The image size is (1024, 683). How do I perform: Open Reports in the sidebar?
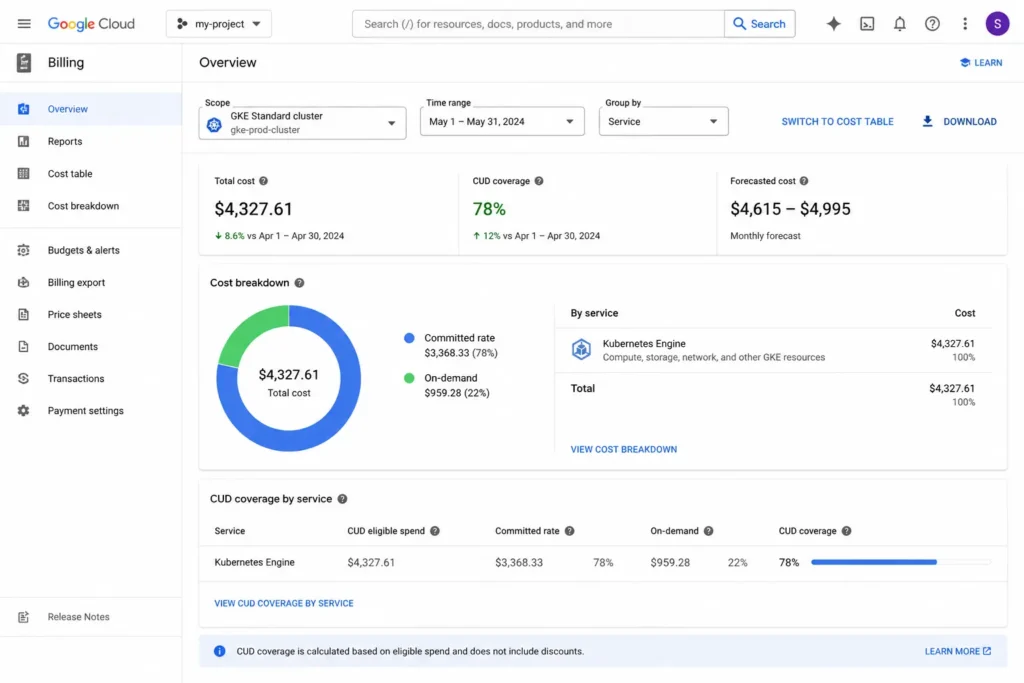[91, 141]
